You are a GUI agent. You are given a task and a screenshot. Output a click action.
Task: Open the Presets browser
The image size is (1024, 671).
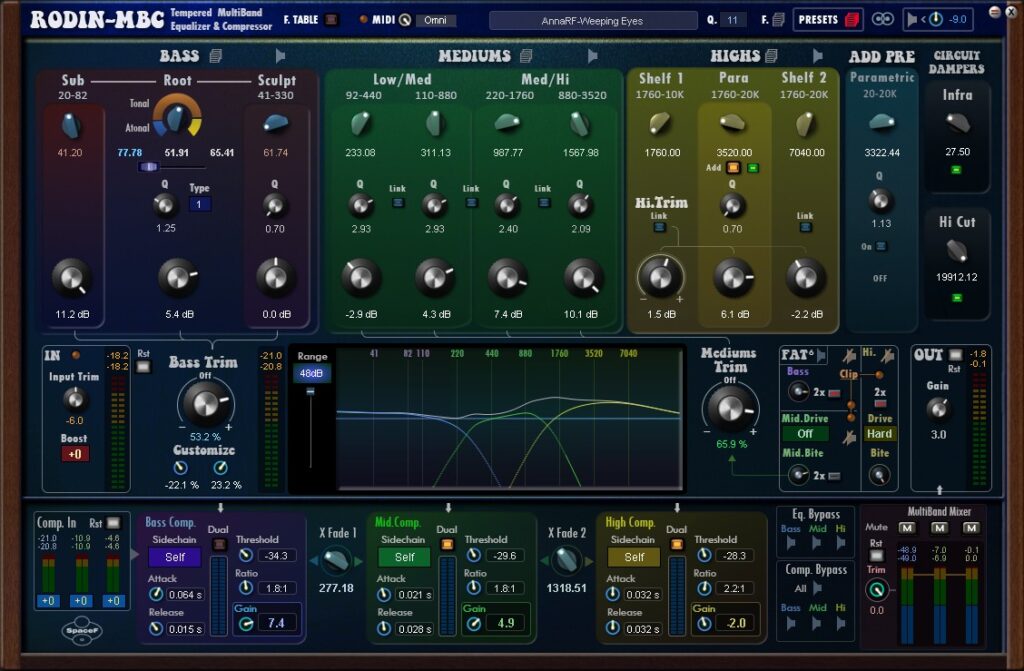pos(828,19)
